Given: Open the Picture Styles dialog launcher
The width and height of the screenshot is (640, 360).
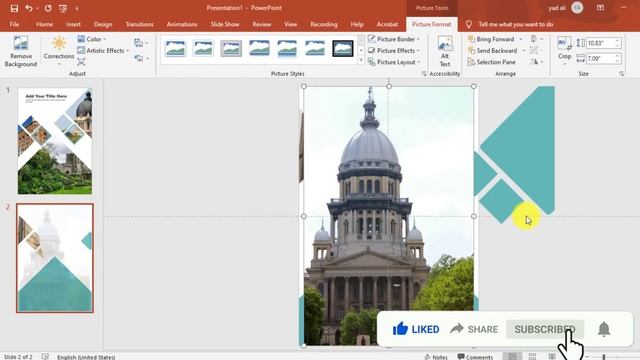Looking at the screenshot, I should [424, 74].
